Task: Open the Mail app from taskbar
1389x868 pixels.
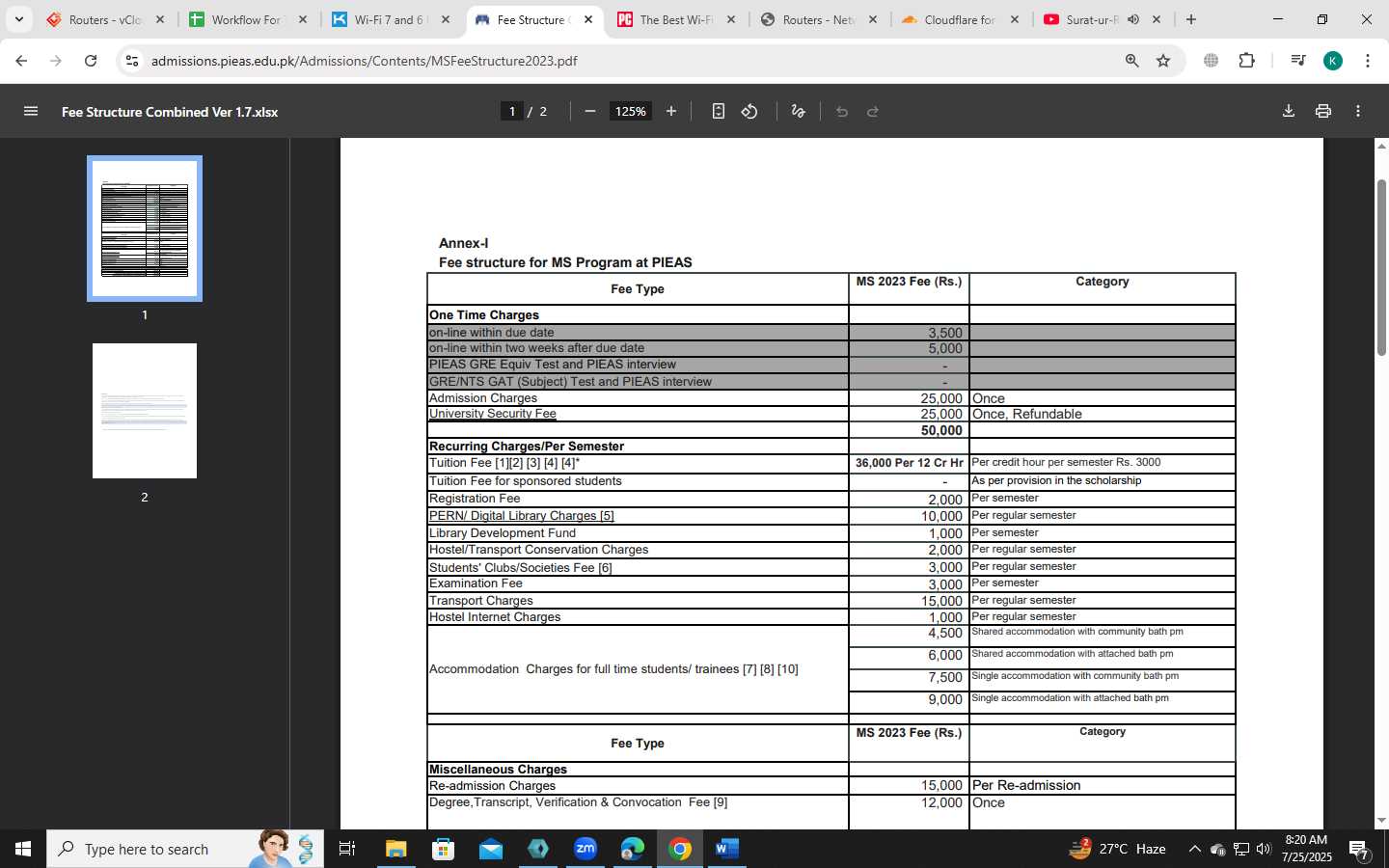Action: tap(490, 849)
